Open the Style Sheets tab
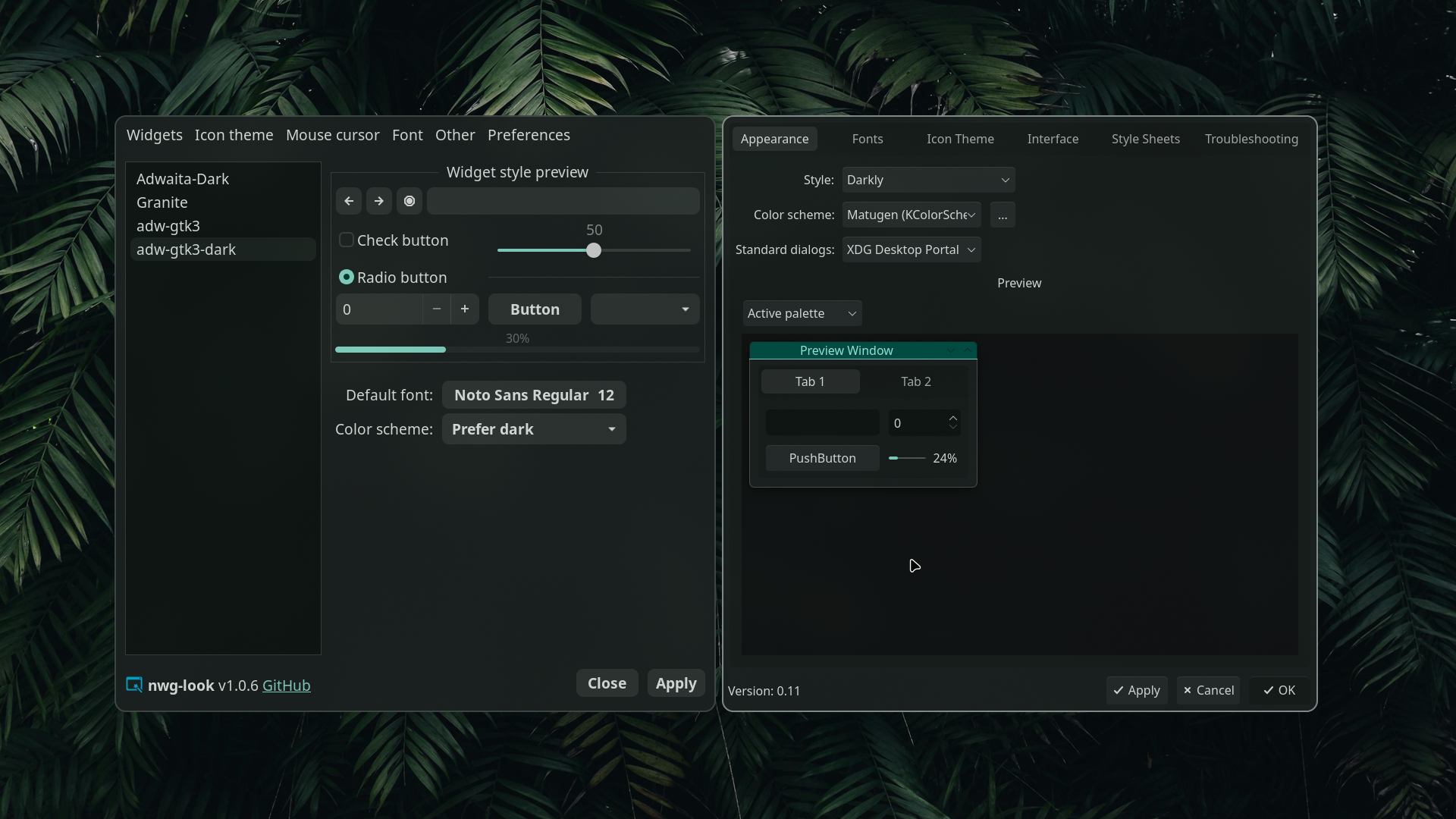Screen dimensions: 1456x819 (1145, 140)
